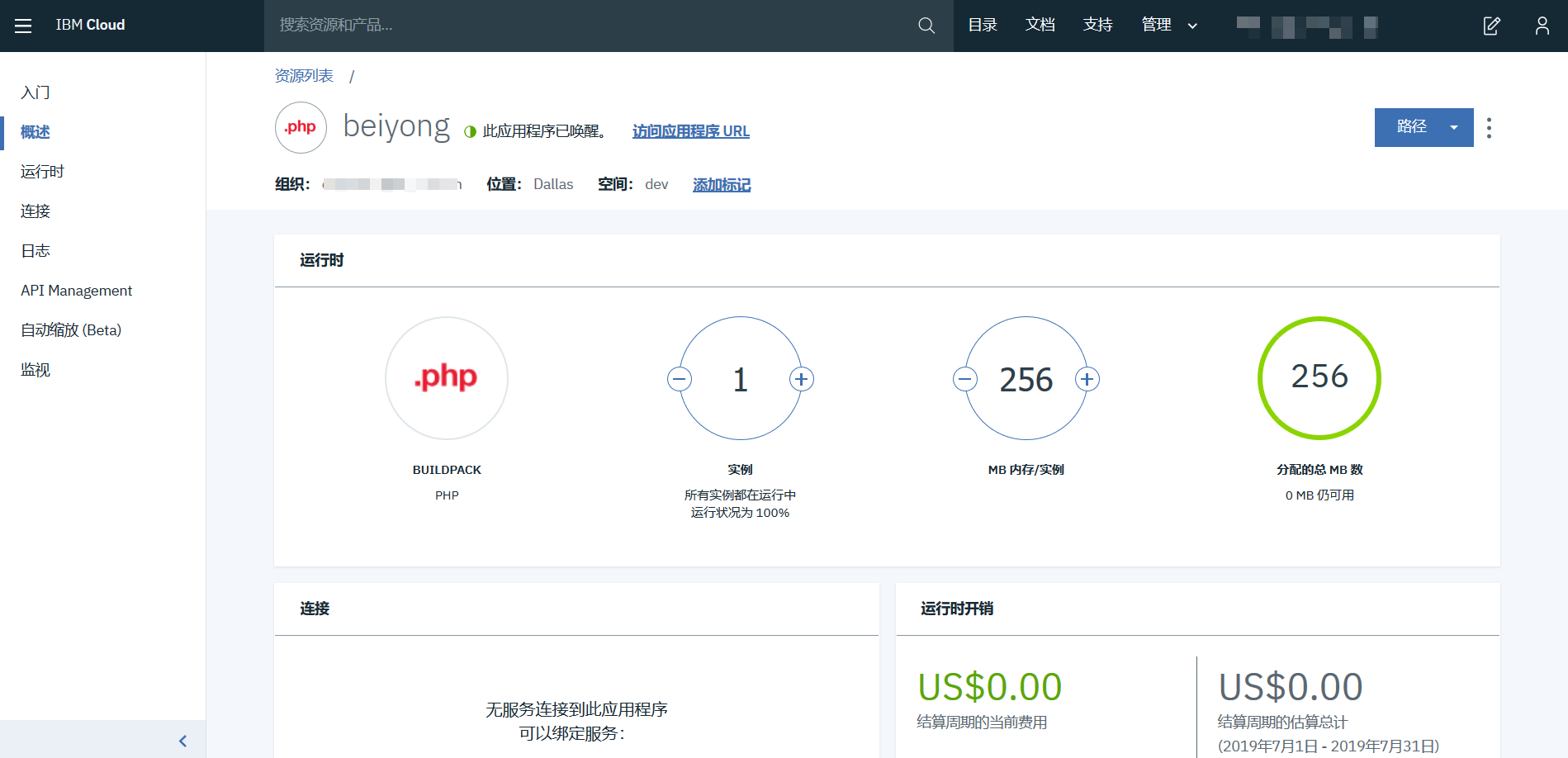Decrease the instance count
The image size is (1568, 758).
coord(680,379)
